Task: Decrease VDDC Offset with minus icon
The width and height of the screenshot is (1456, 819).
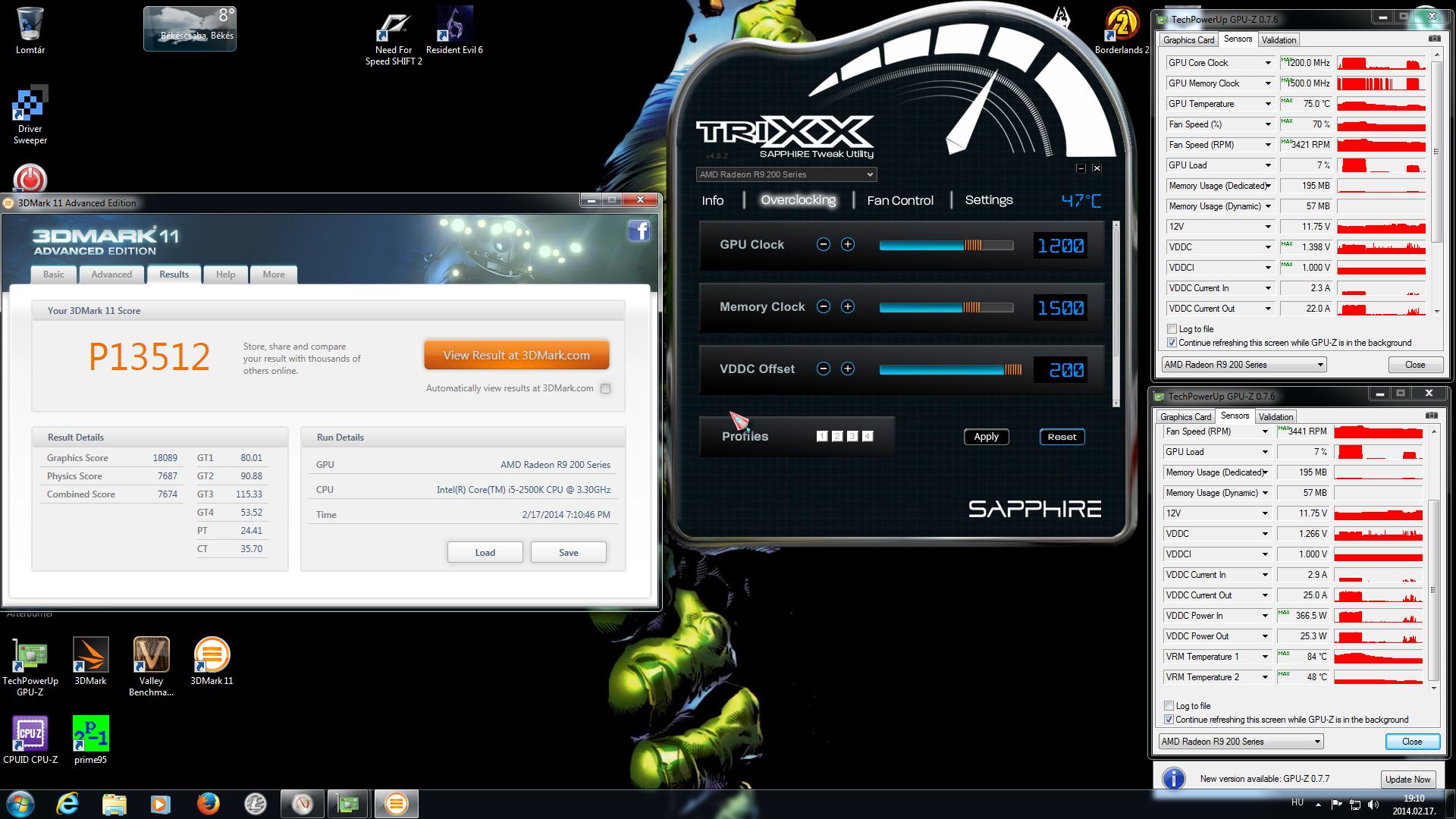Action: (x=823, y=369)
